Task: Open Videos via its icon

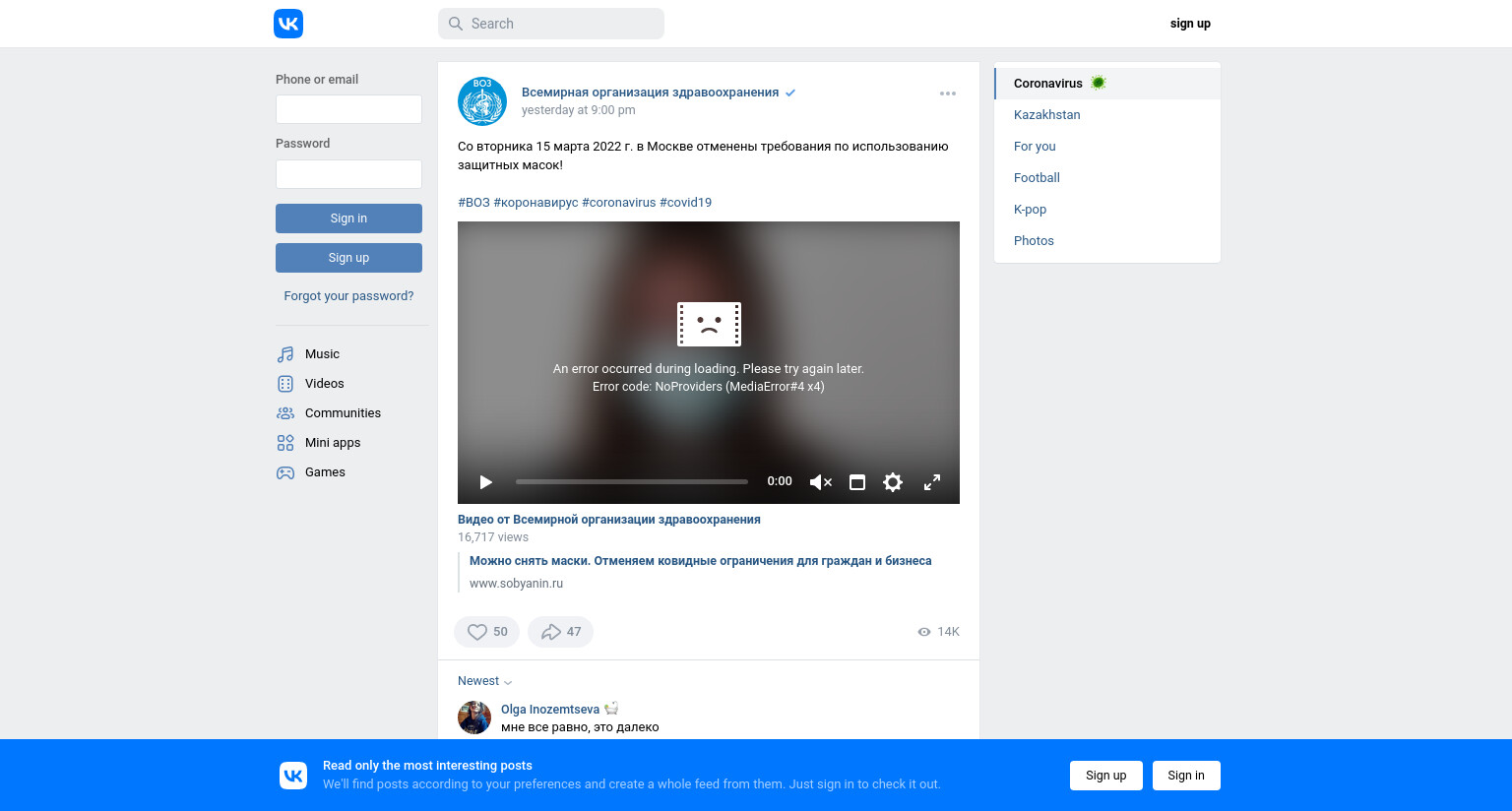Action: coord(285,384)
